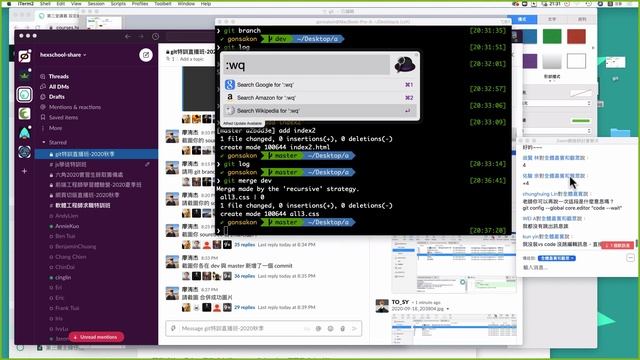640x360 pixels.
Task: Open recipient dropdown in Zoom chat
Action: 557,258
